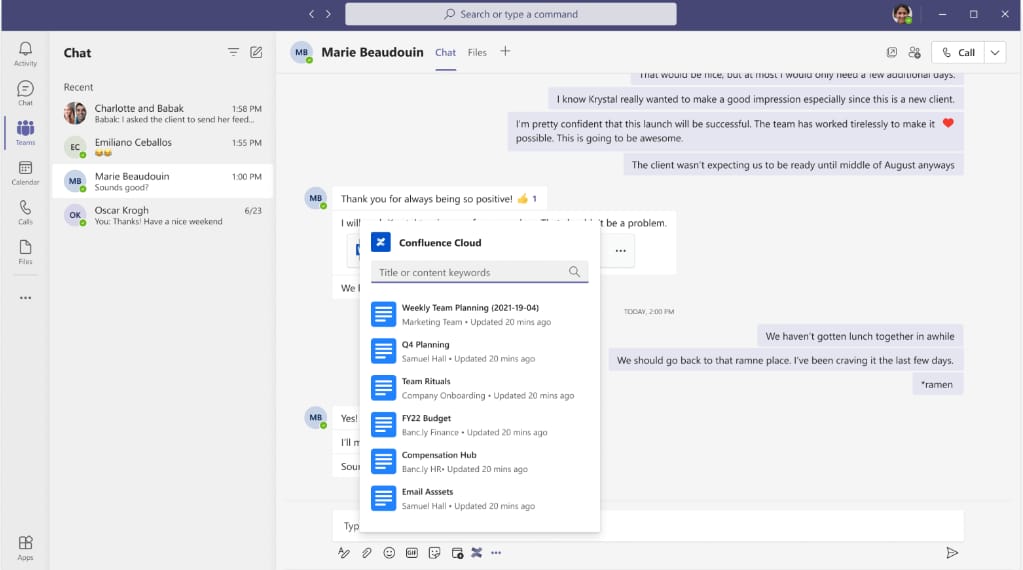
Task: Open the GIF picker
Action: [412, 552]
